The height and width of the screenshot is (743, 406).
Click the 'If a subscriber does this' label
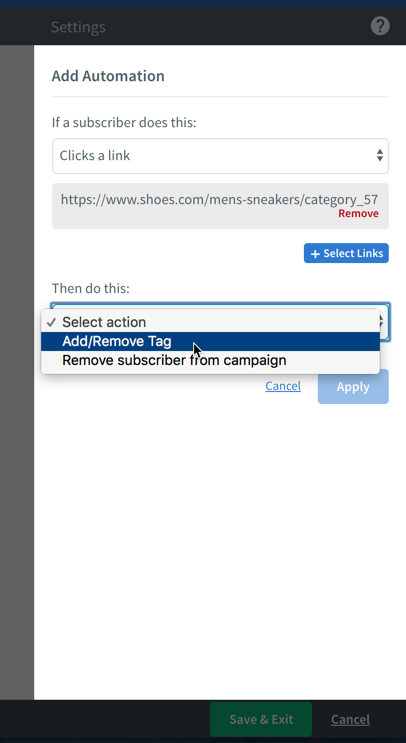point(124,123)
